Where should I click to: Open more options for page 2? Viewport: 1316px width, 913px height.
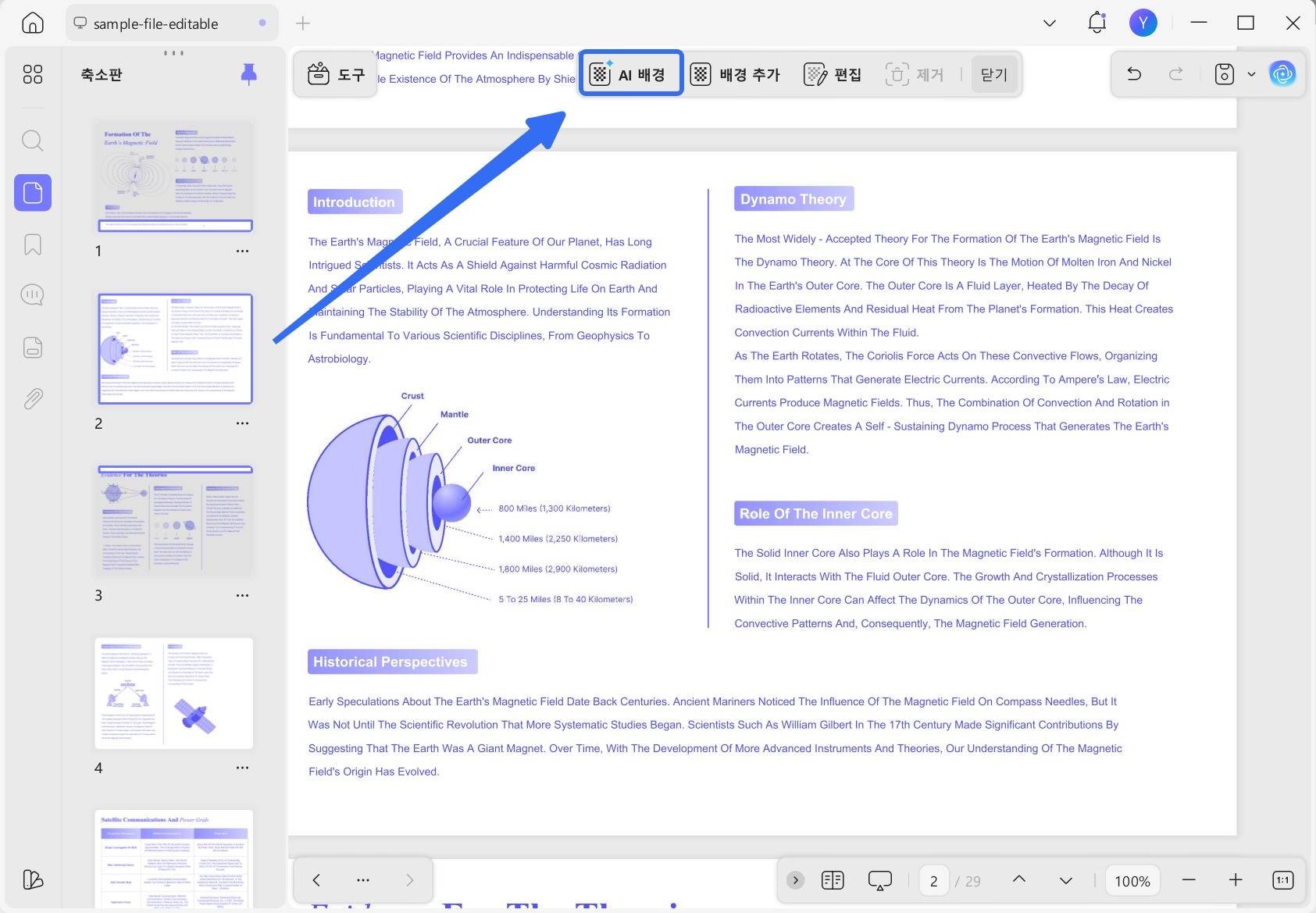[242, 423]
